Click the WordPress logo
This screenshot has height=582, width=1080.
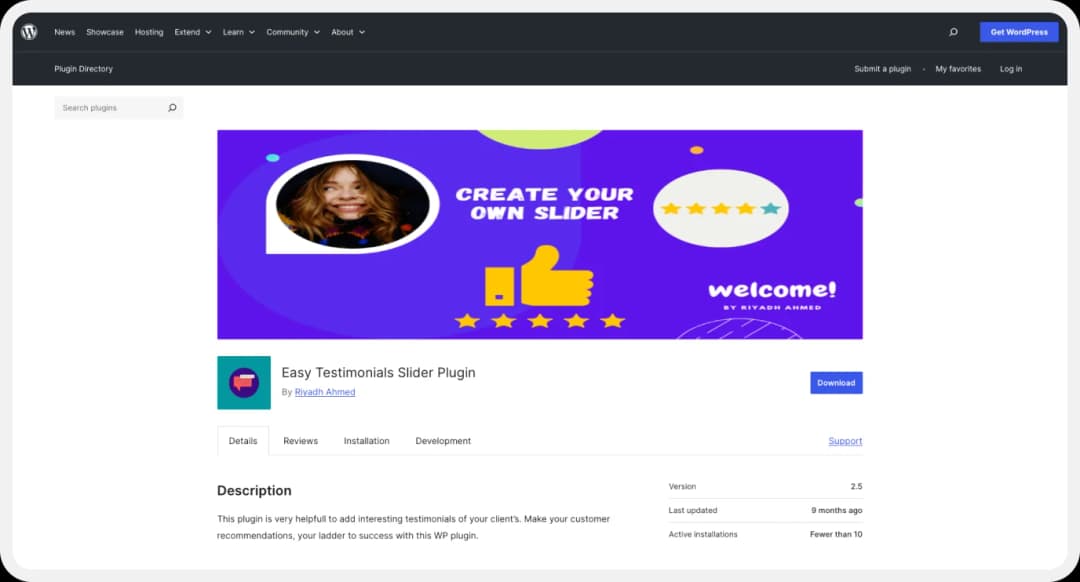(x=29, y=31)
